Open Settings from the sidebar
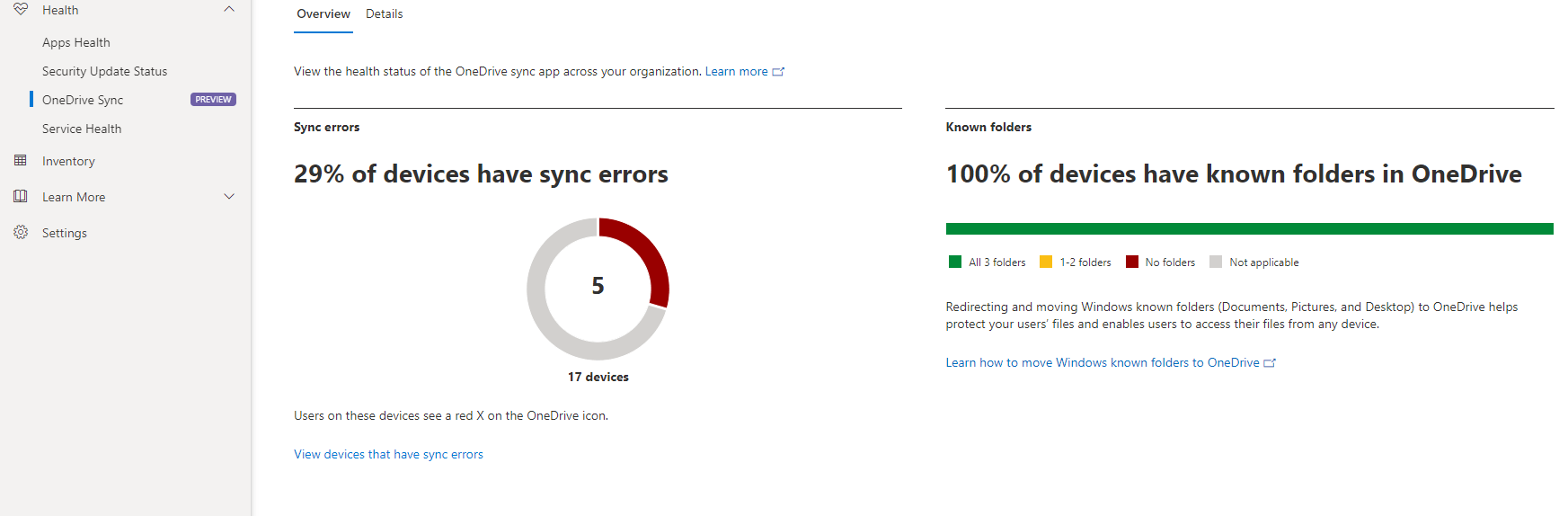Screen dimensions: 1568x516 [65, 233]
